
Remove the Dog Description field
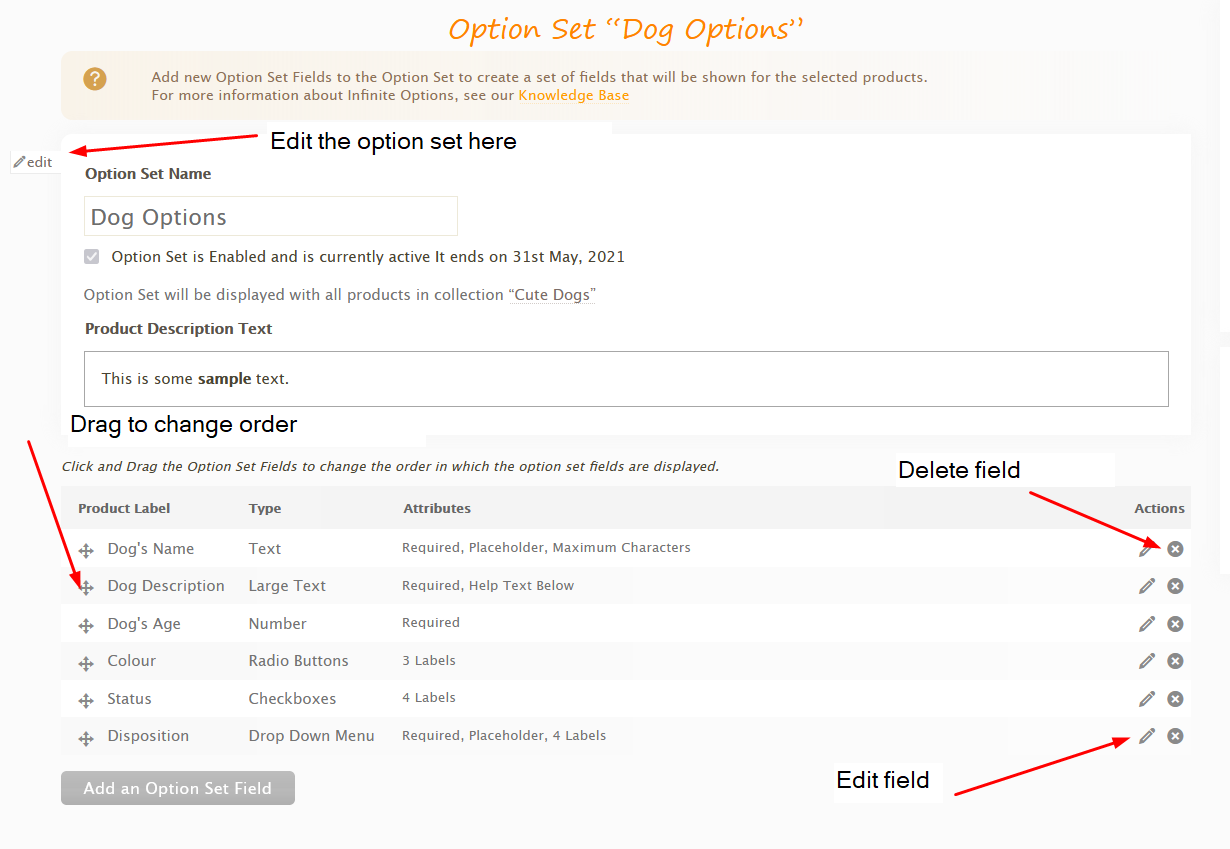point(1175,586)
